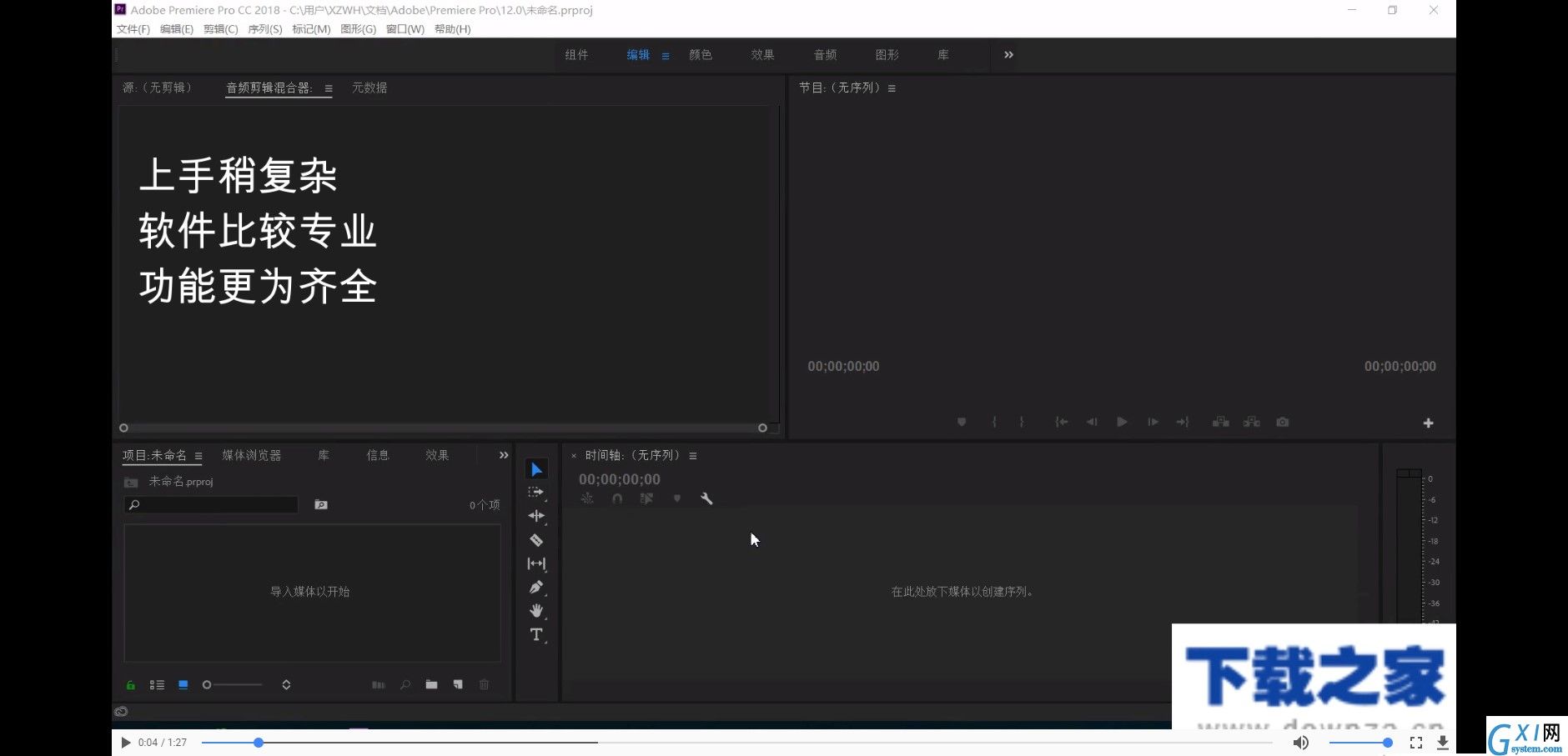Open 项目:未命名 panel menu
Image resolution: width=1568 pixels, height=756 pixels.
click(199, 456)
